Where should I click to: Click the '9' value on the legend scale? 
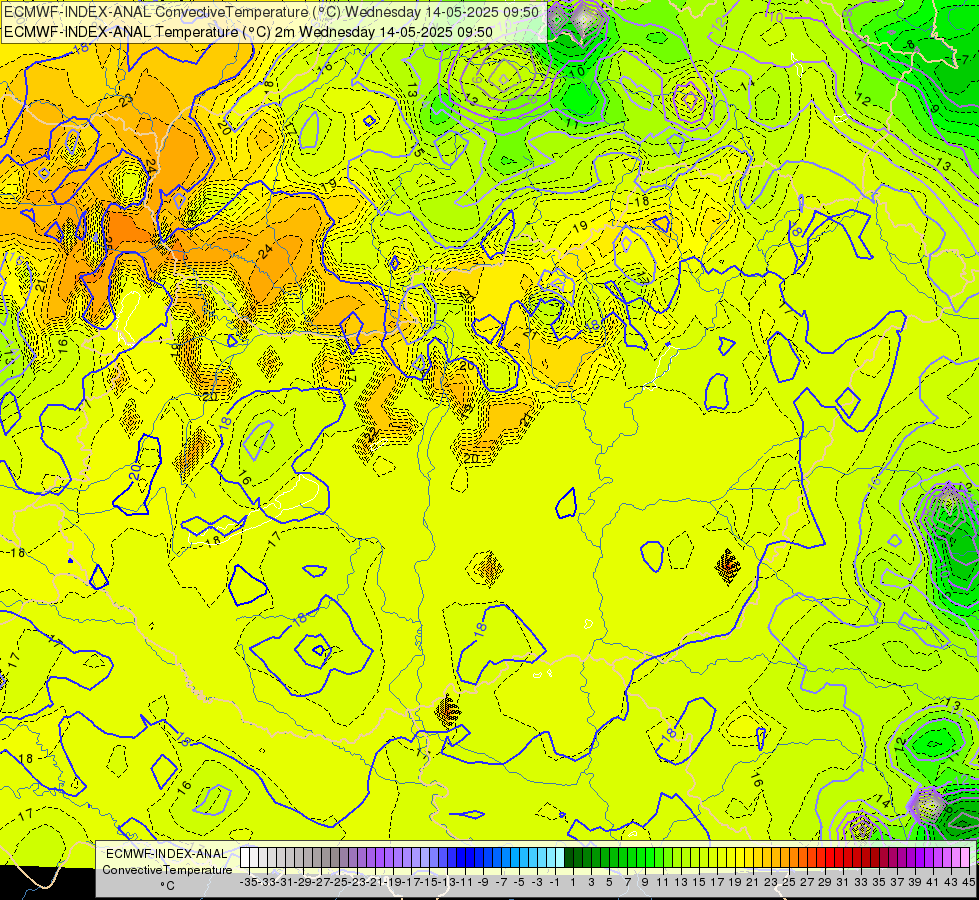(x=645, y=882)
